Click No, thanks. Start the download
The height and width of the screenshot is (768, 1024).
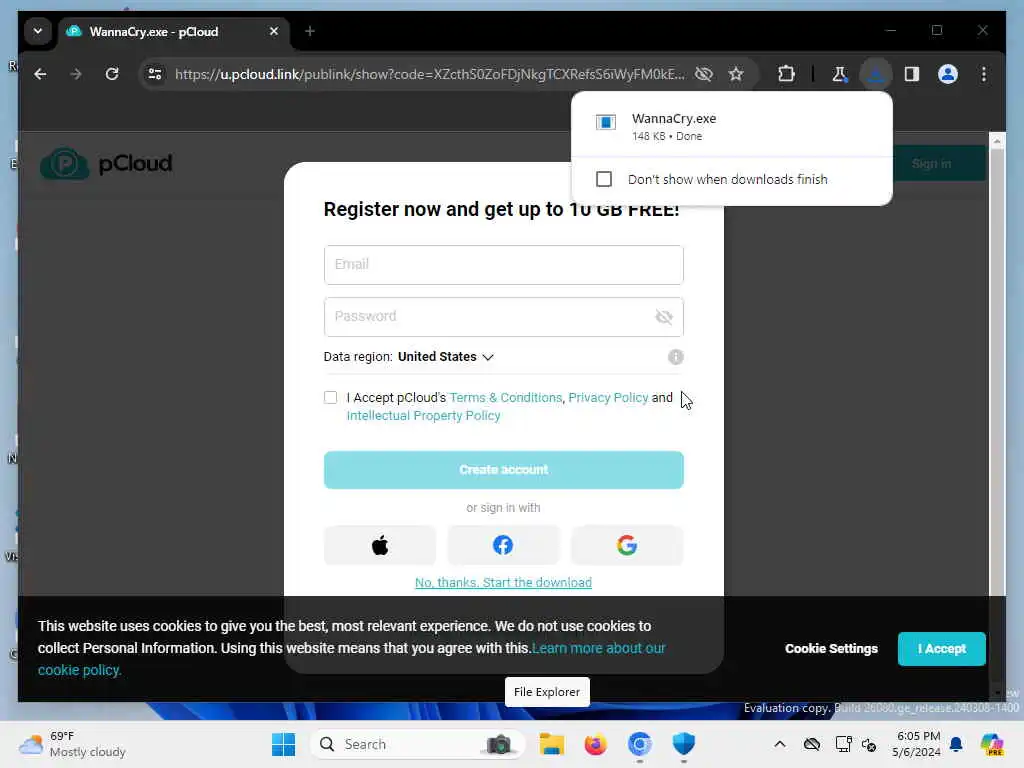click(504, 582)
